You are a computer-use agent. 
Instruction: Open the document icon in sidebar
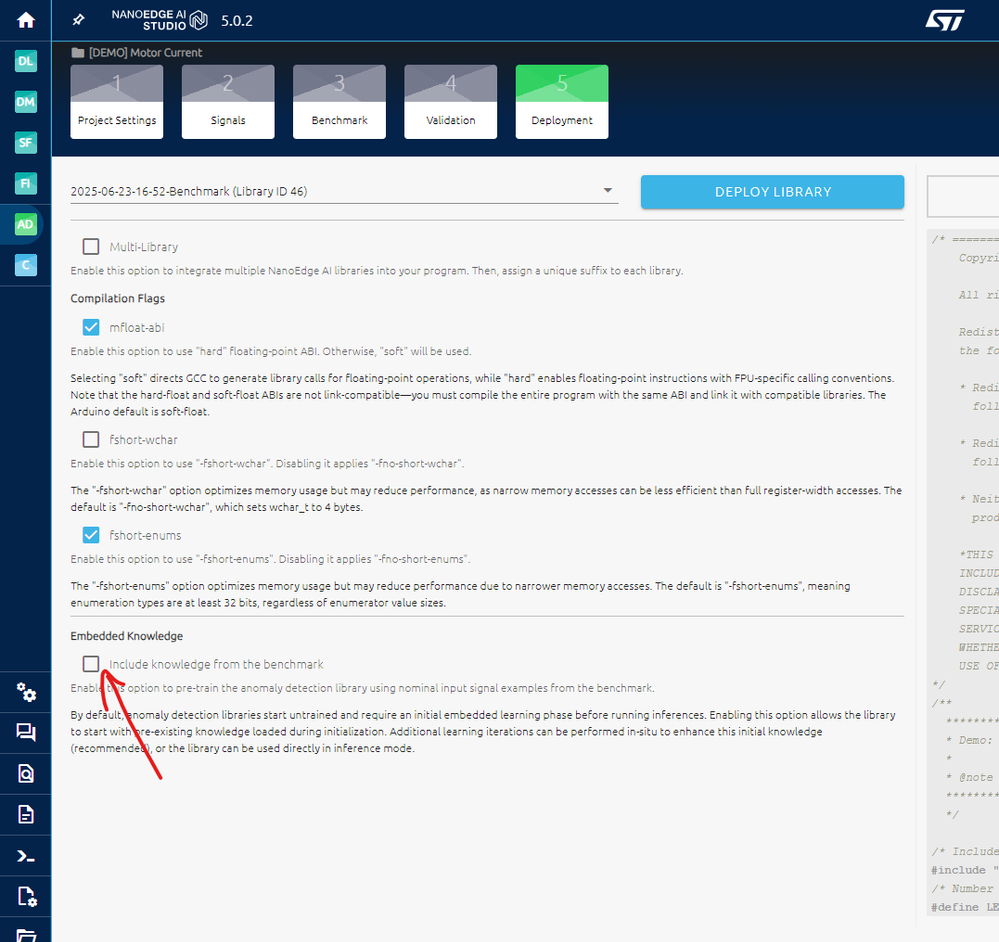[25, 814]
